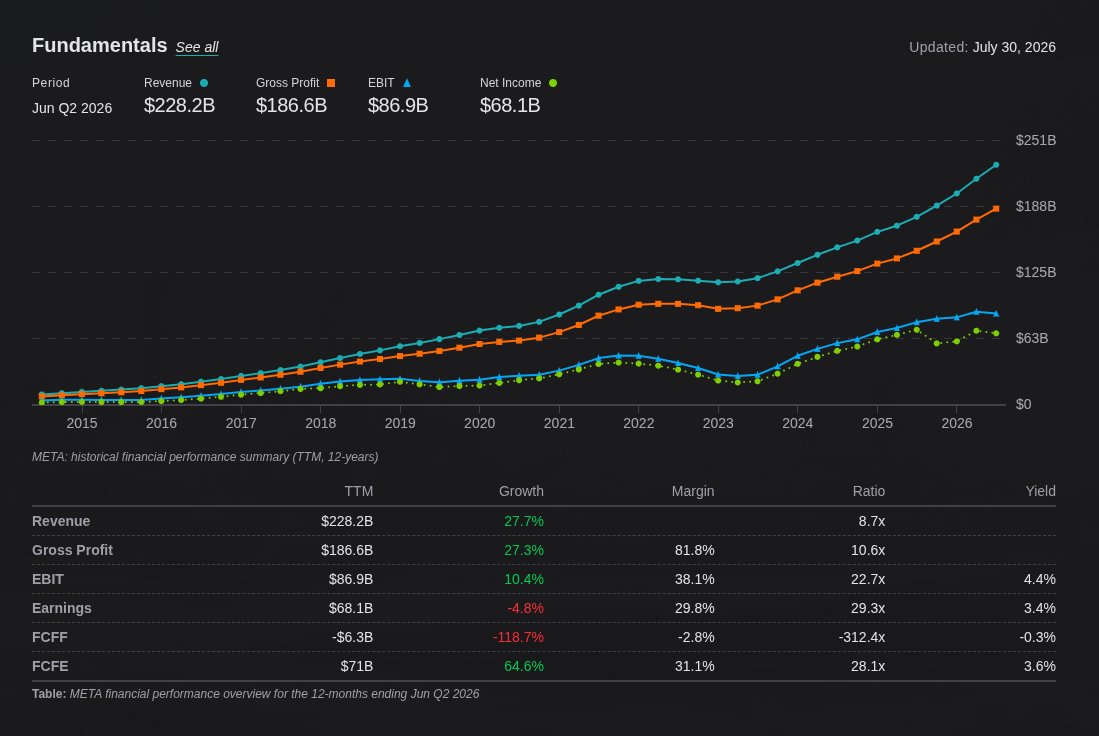1099x736 pixels.
Task: Click the Growth column header
Action: pos(521,491)
